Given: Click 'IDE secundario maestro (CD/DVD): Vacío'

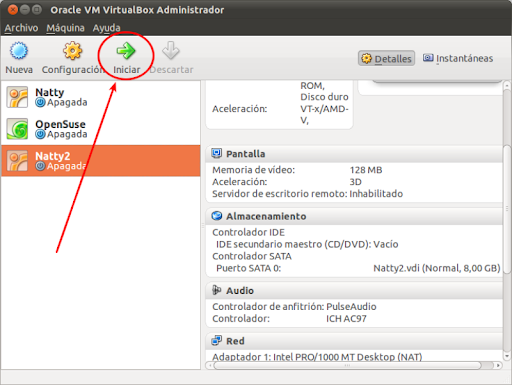Looking at the screenshot, I should tap(307, 244).
